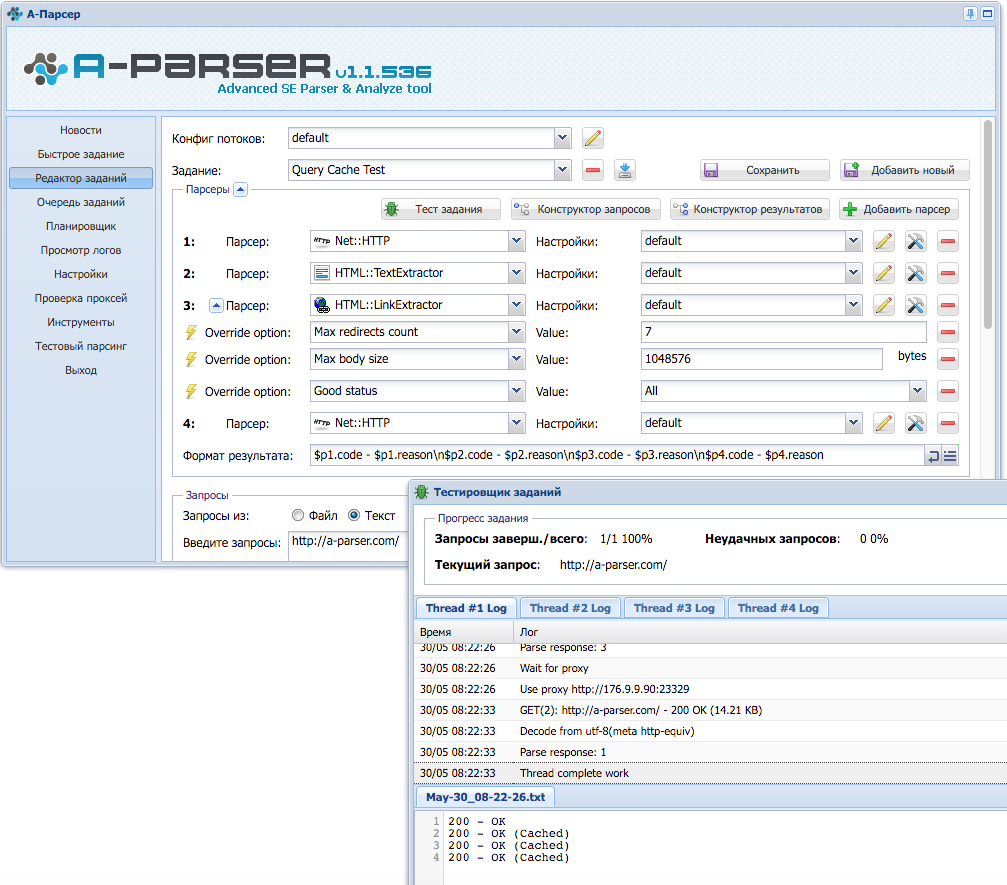This screenshot has height=885, width=1007.
Task: Open parser 2 HTML::TextExtractor dropdown
Action: point(516,273)
